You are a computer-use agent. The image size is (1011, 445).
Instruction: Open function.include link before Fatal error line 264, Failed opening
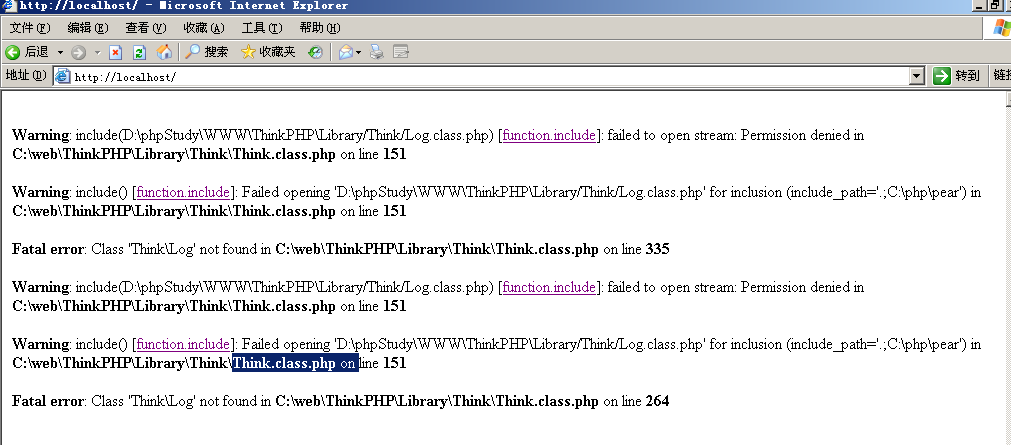point(183,344)
